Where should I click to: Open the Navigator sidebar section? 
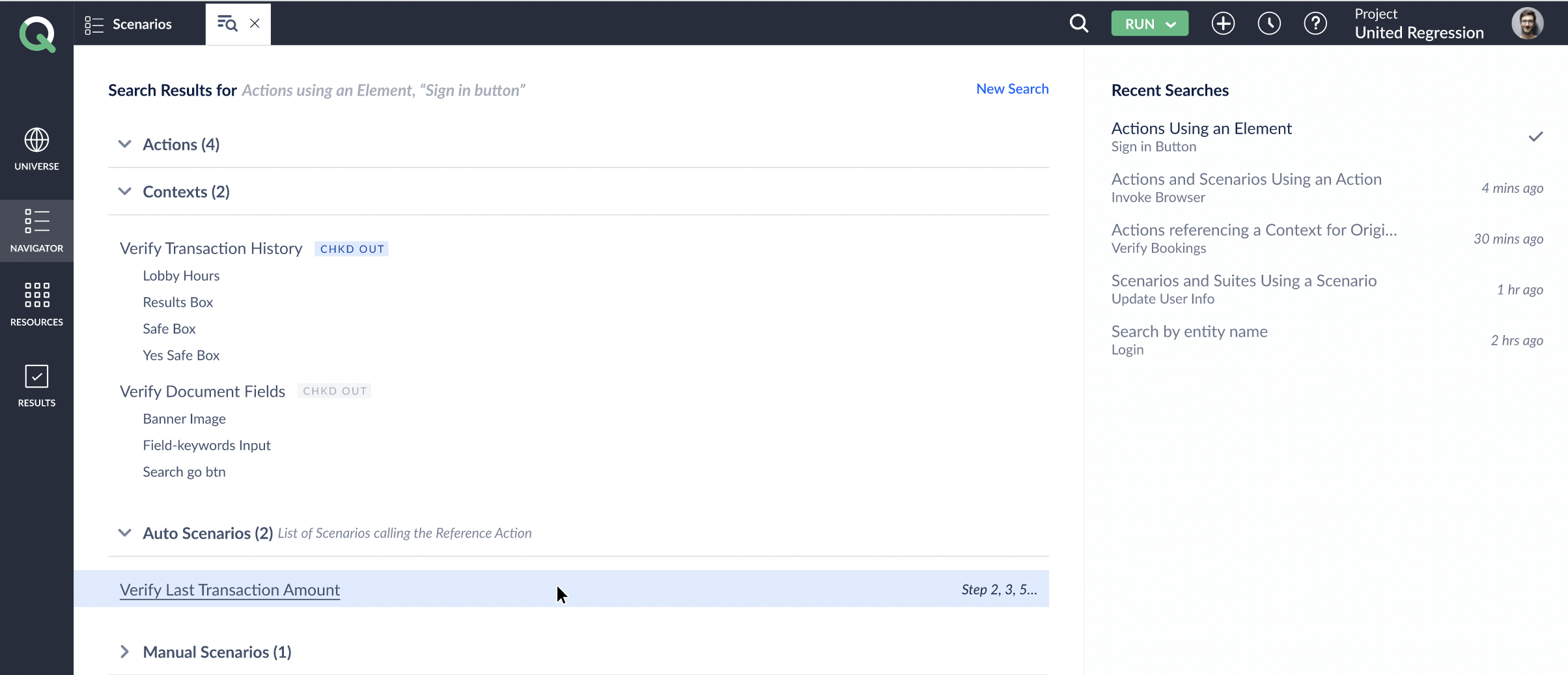(36, 231)
